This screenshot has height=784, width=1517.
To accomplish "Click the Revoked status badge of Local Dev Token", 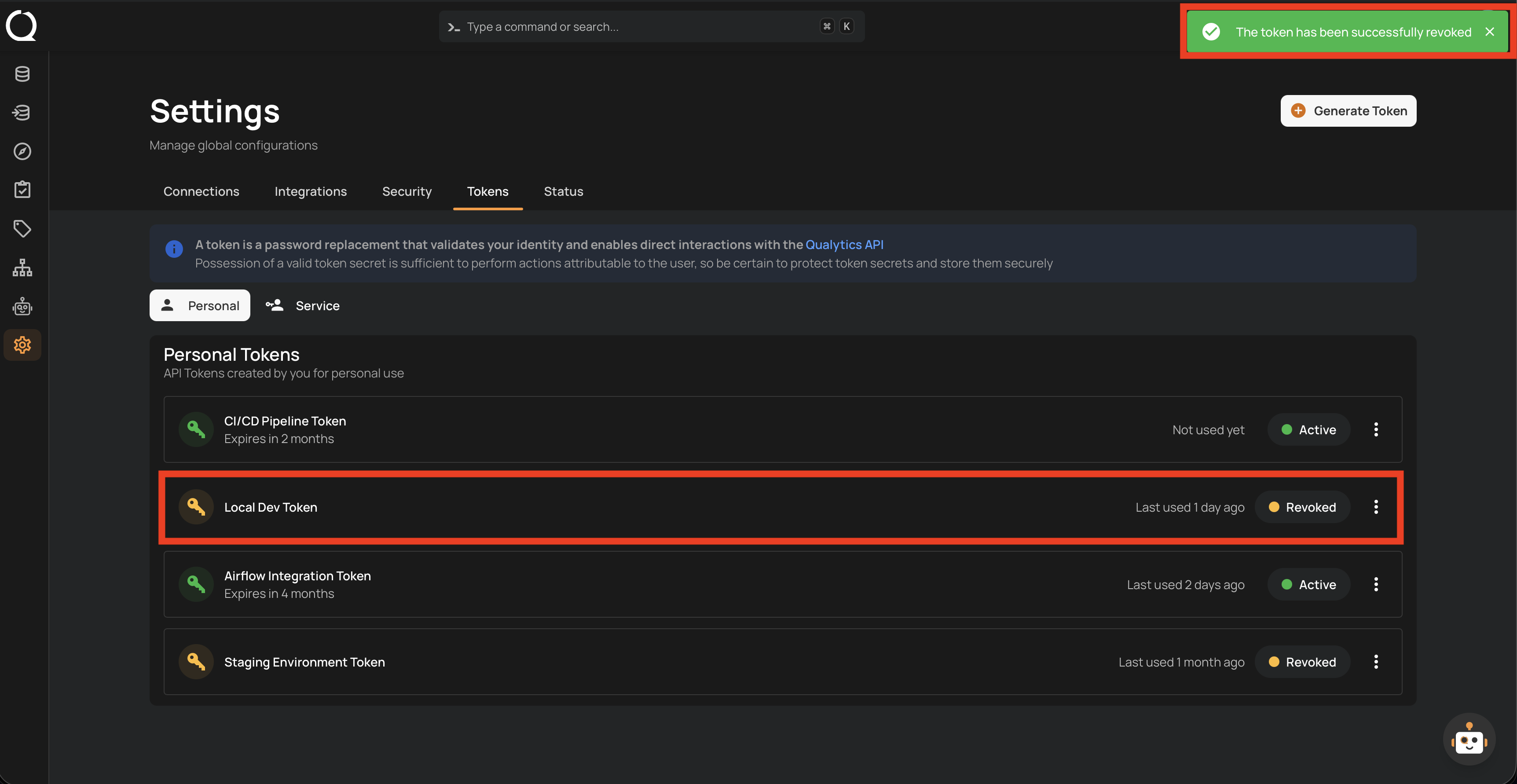I will point(1302,506).
